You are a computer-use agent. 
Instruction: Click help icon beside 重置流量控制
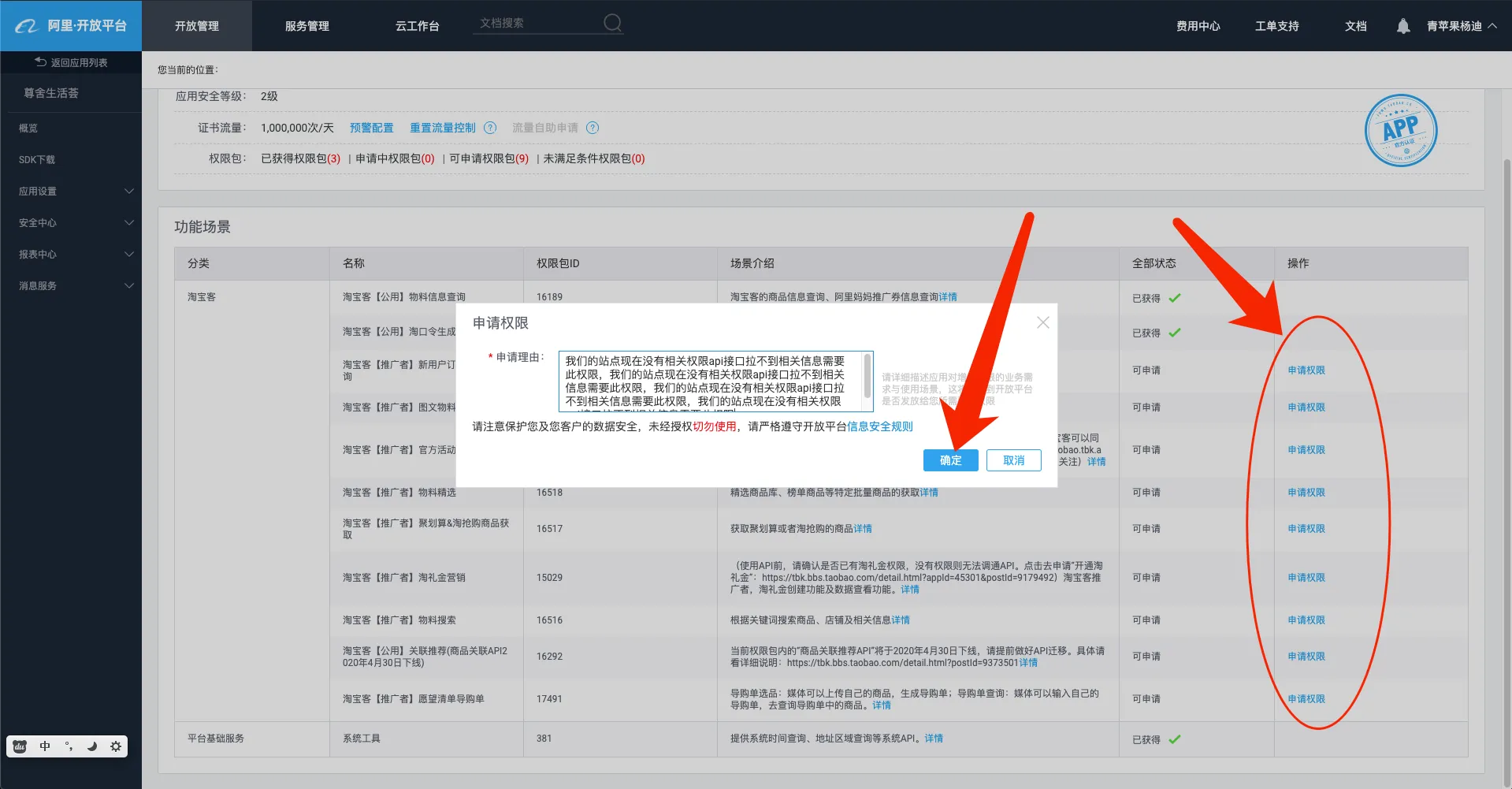pos(490,128)
